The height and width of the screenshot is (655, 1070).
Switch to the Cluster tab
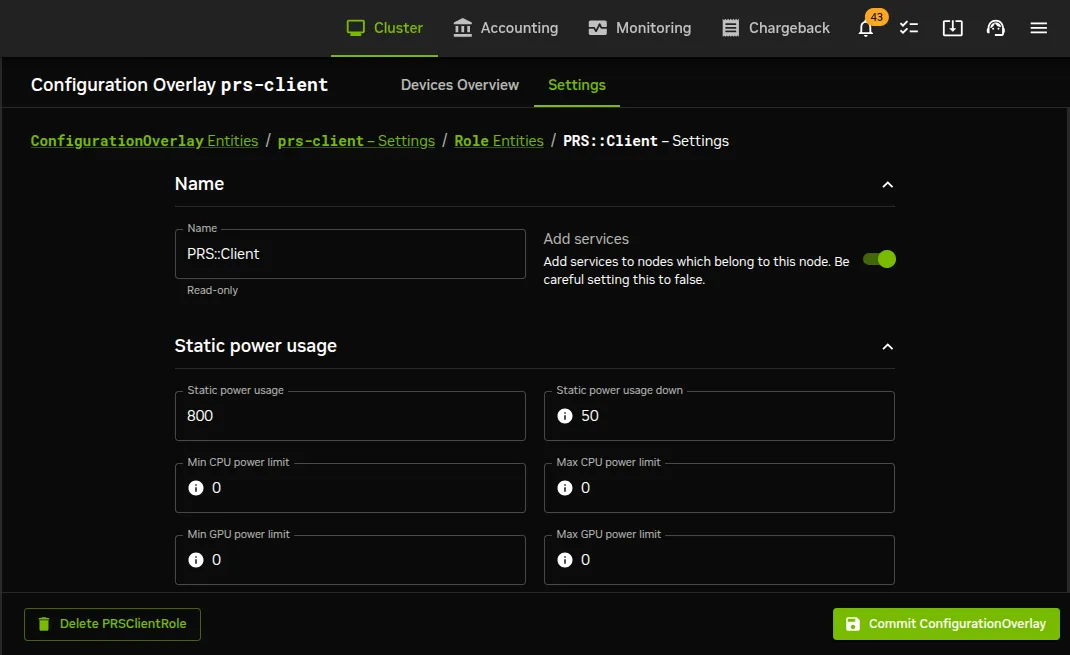coord(384,28)
